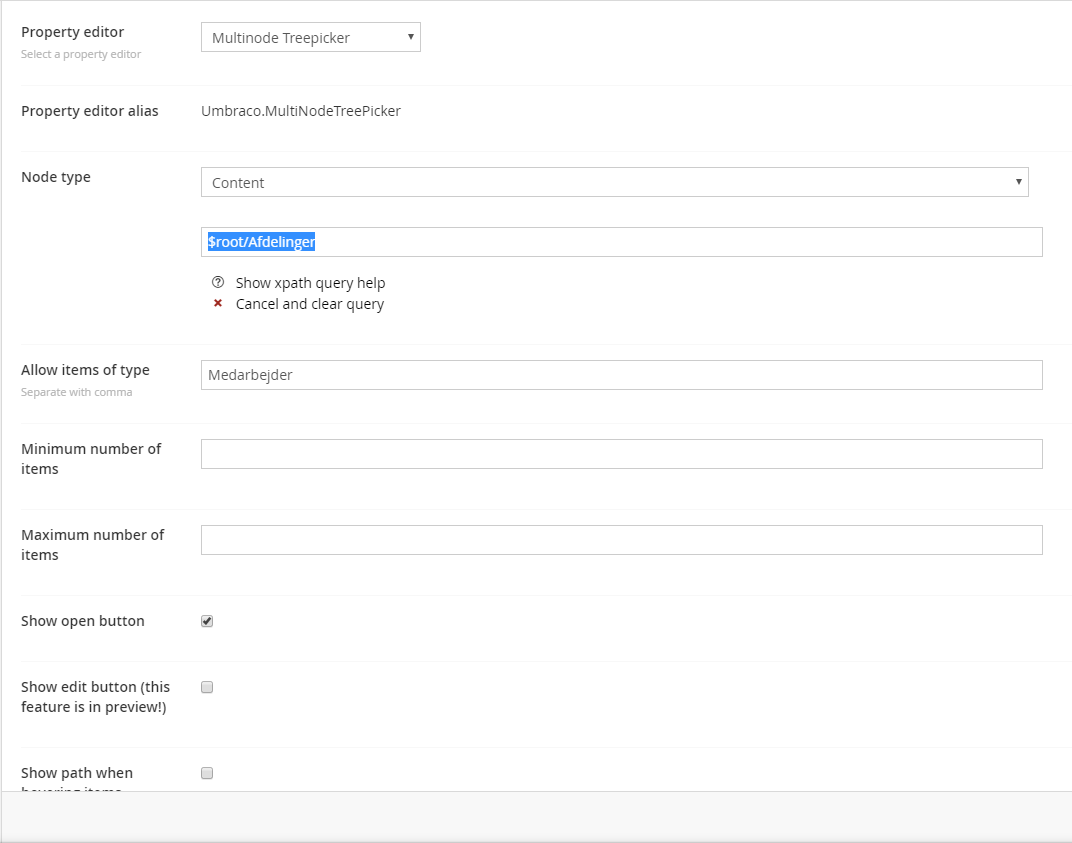
Task: Tick the Show edit button checkbox
Action: (x=207, y=687)
